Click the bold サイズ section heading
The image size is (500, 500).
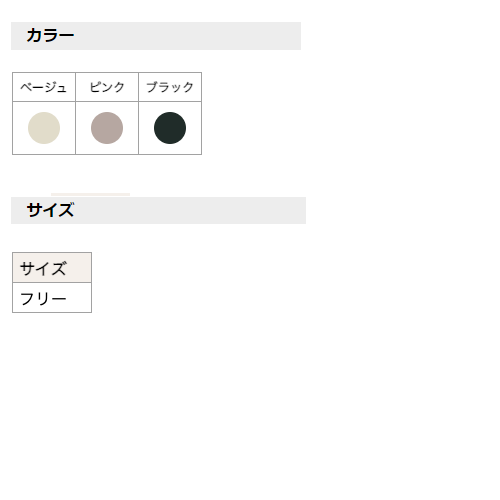point(50,210)
